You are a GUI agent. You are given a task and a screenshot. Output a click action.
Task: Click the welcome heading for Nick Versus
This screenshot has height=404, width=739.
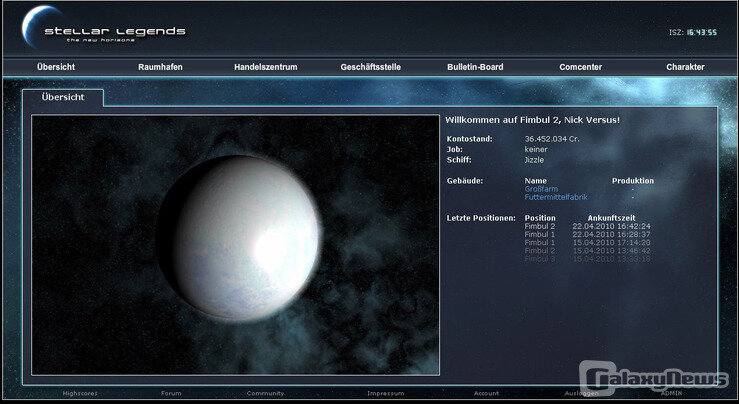point(533,120)
